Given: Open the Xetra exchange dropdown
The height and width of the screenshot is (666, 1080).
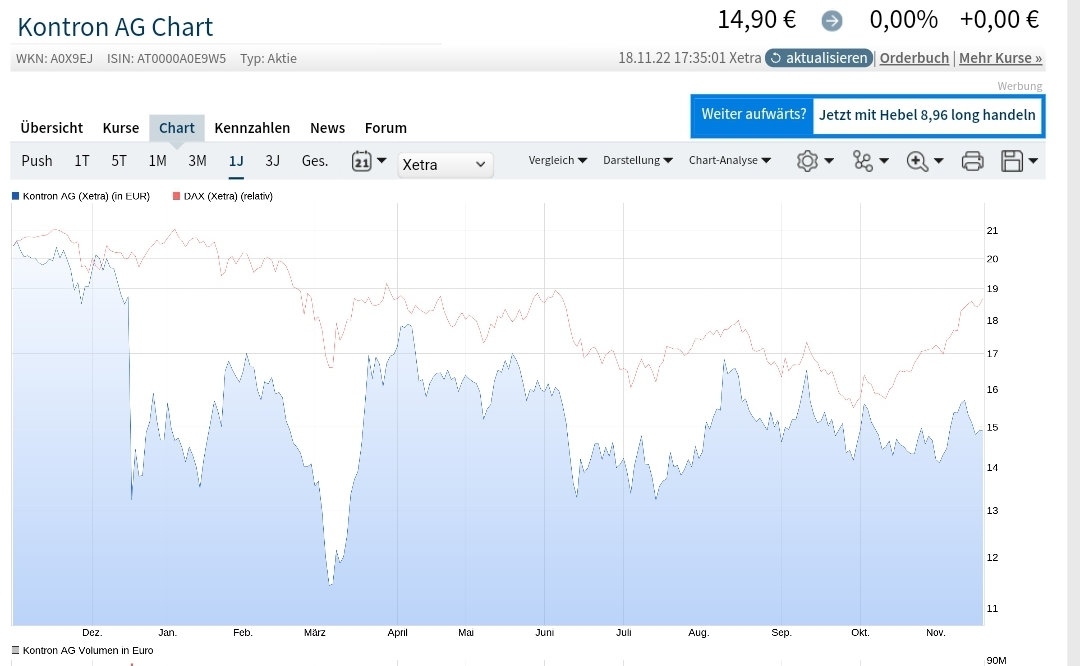Looking at the screenshot, I should 445,164.
